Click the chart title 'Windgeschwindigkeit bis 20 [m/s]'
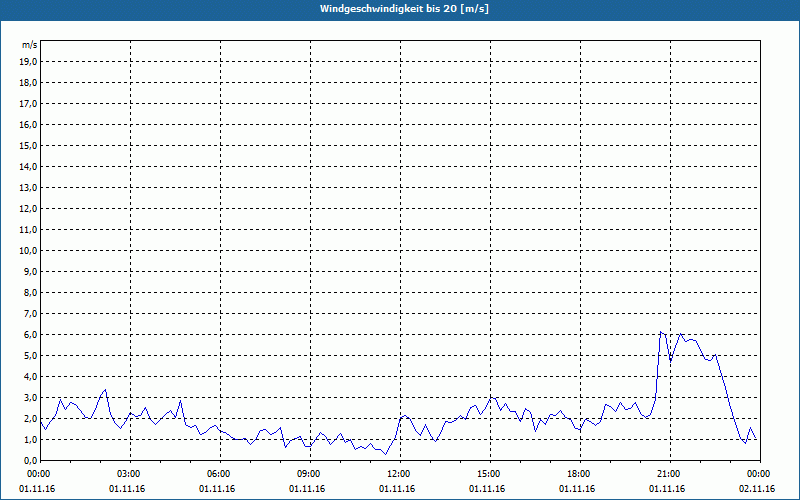Image resolution: width=800 pixels, height=500 pixels. [x=404, y=9]
